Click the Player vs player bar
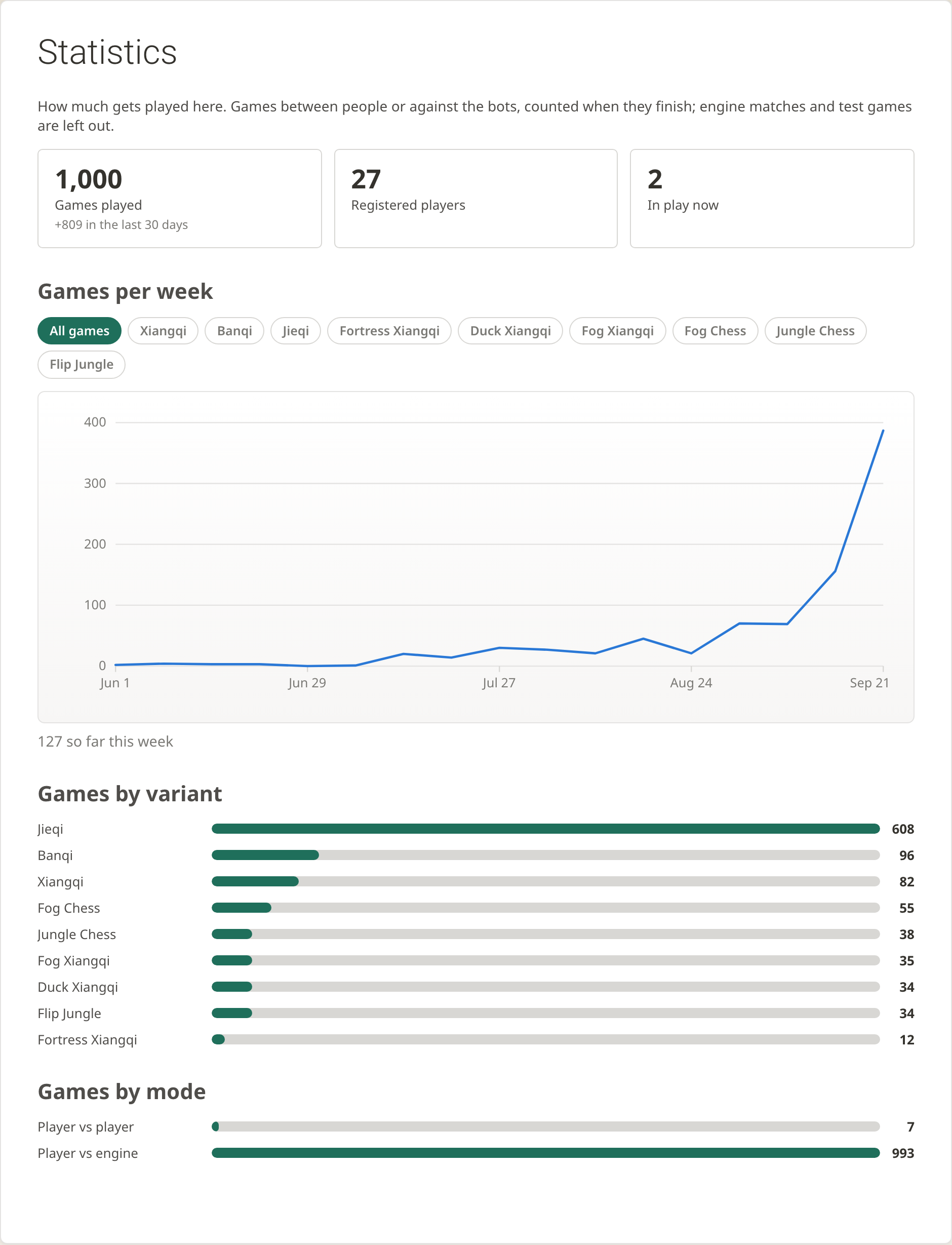Screen dimensions: 952x1245 point(545,1126)
